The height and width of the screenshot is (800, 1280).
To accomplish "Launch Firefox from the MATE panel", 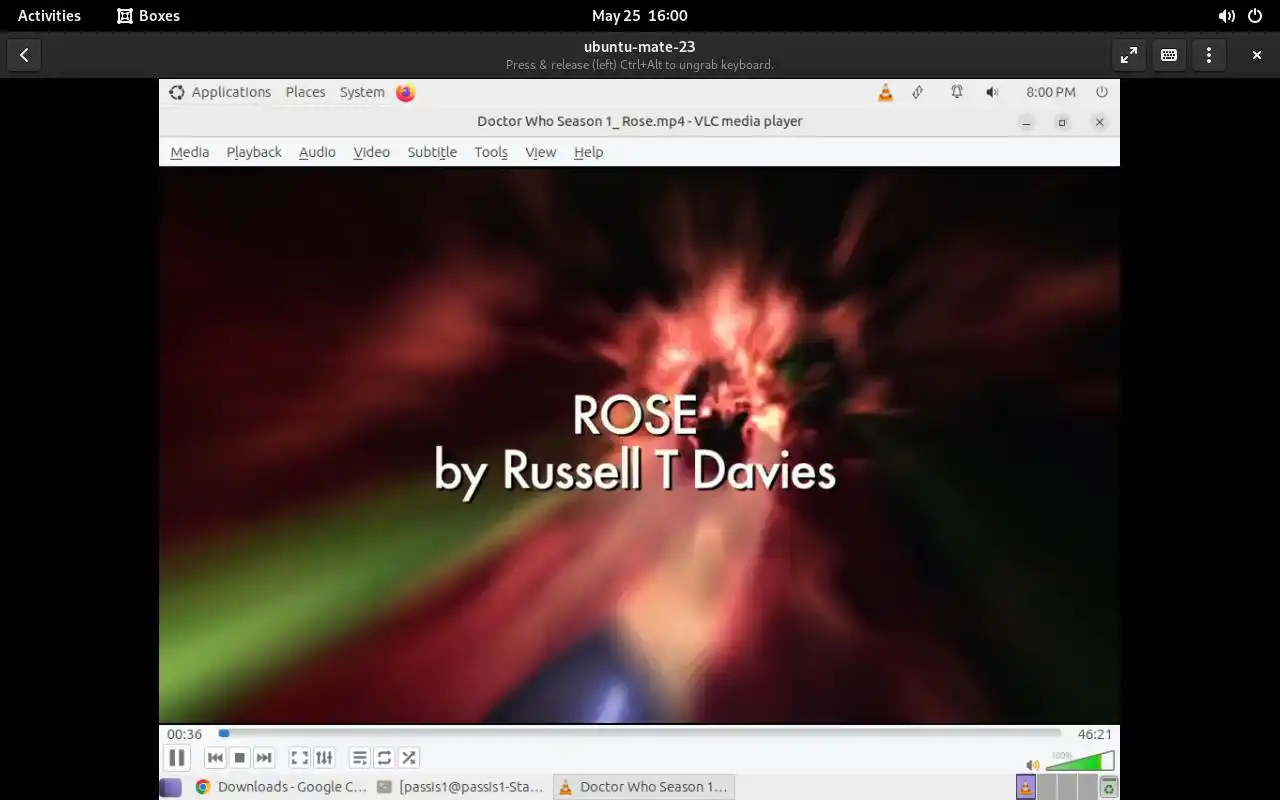I will click(x=405, y=92).
